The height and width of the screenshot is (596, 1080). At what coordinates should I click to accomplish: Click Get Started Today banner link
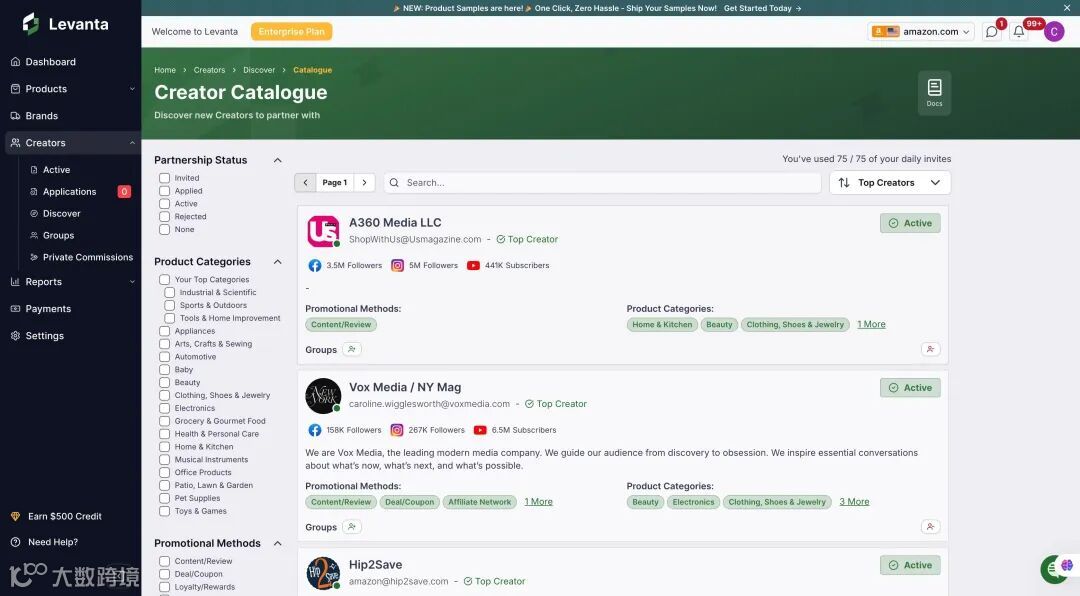click(762, 8)
